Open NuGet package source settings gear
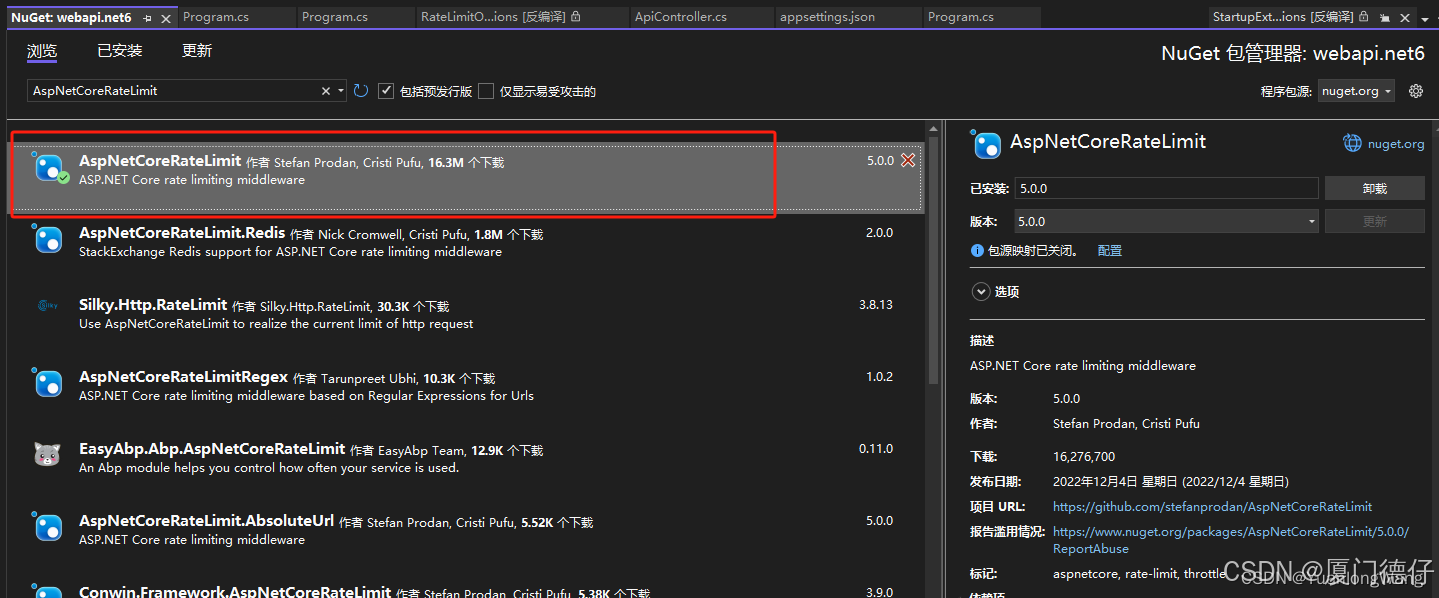The image size is (1439, 598). pyautogui.click(x=1416, y=91)
